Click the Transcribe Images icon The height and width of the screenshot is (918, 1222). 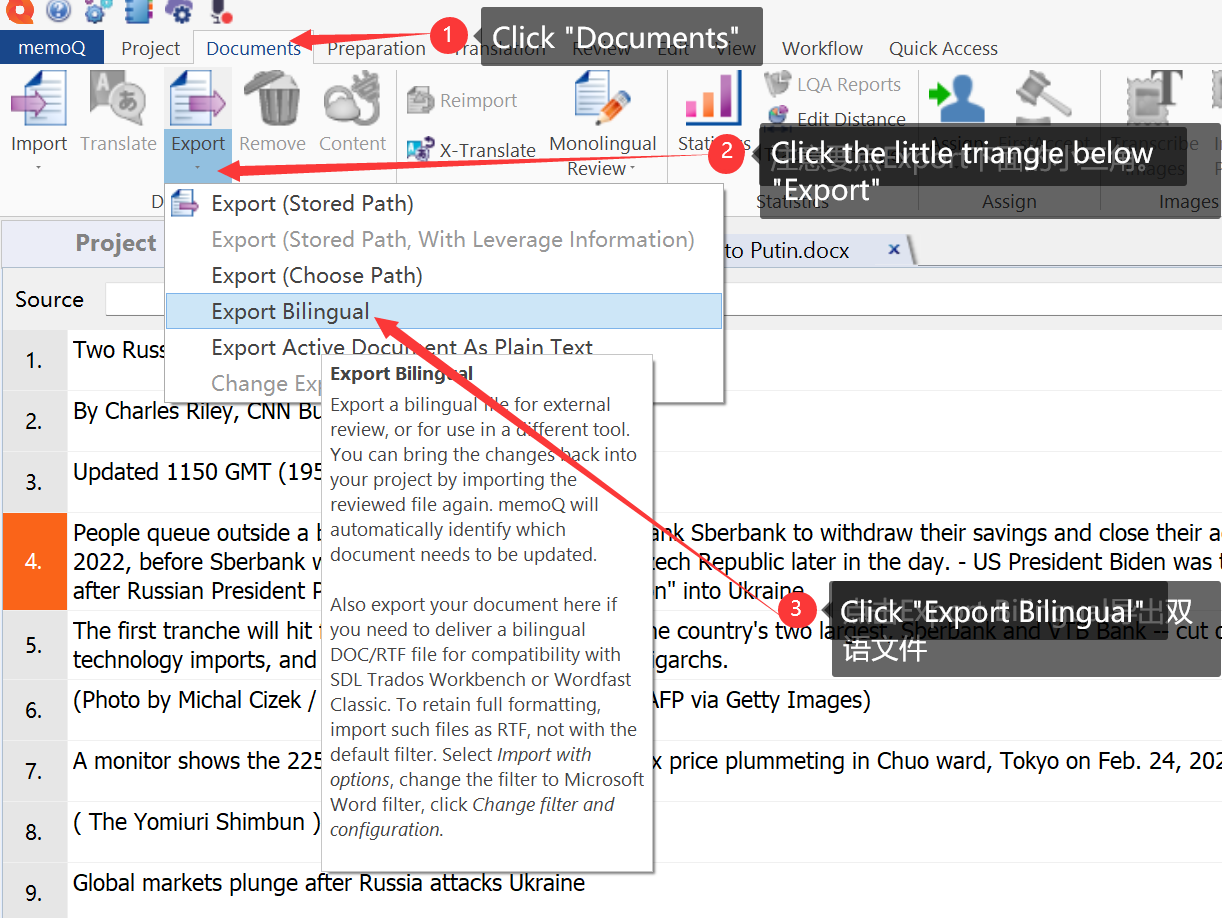click(1152, 97)
